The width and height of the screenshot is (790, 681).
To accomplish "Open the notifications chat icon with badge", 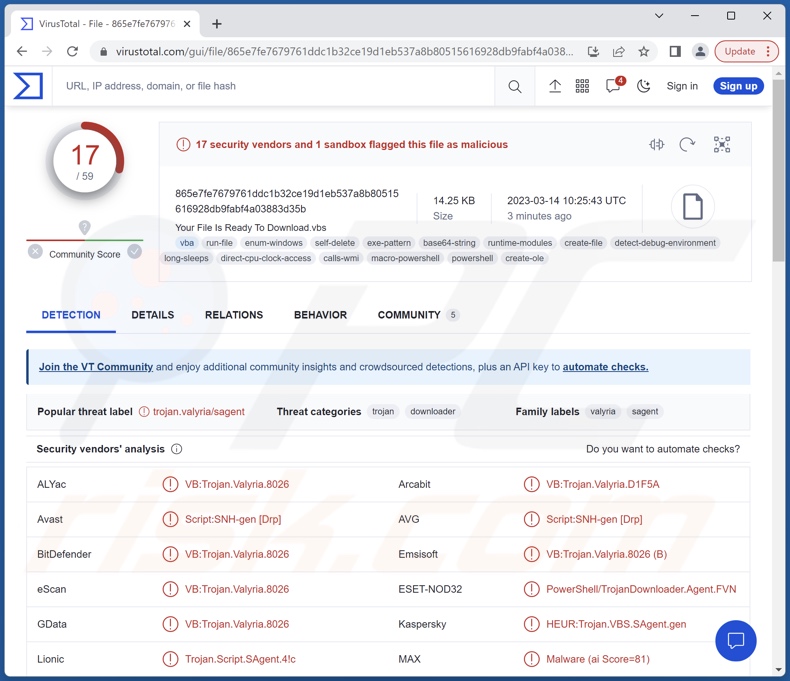I will tap(614, 85).
